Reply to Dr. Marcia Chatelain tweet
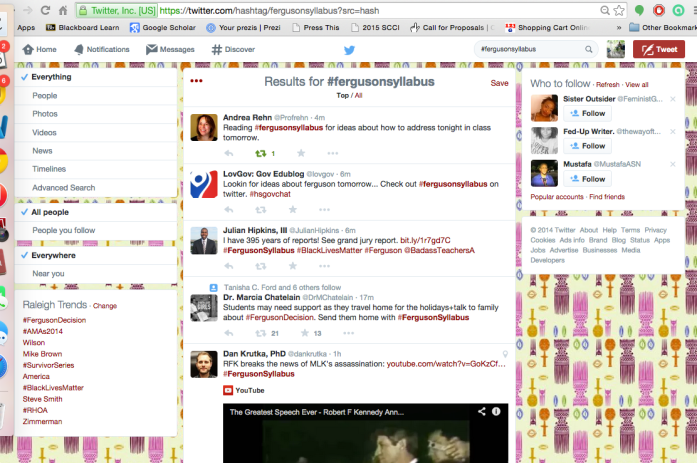 coord(229,333)
